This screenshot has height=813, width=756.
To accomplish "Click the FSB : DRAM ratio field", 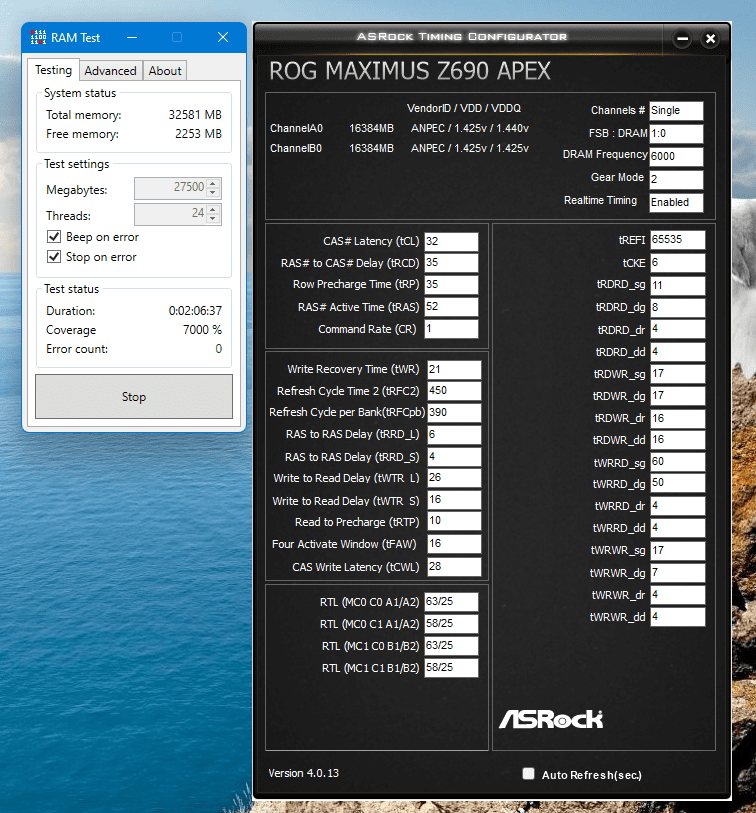I will coord(677,134).
